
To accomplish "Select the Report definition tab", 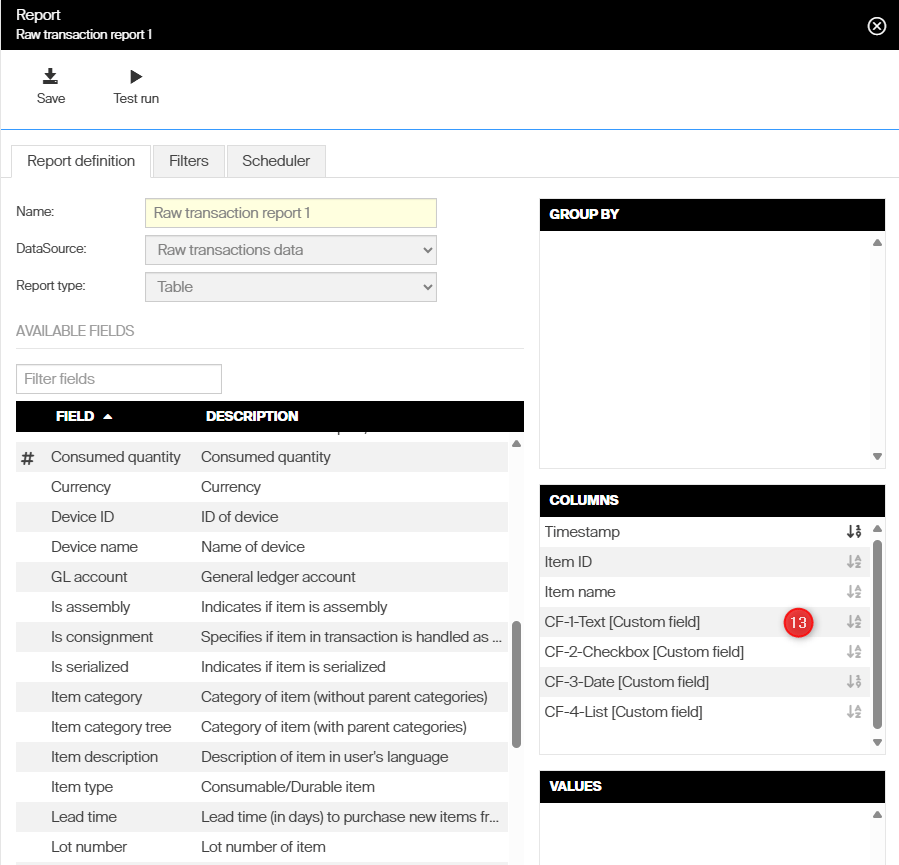I will pyautogui.click(x=81, y=161).
